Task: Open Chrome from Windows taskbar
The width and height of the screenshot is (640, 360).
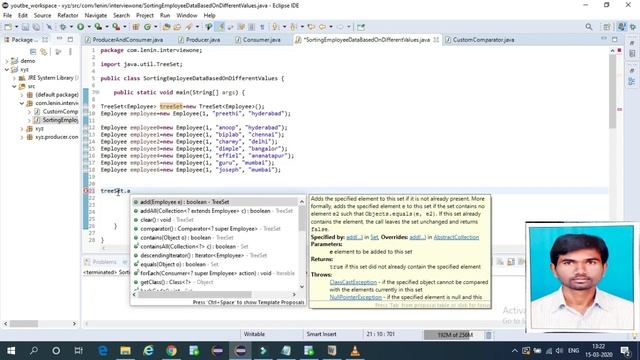Action: [171, 351]
